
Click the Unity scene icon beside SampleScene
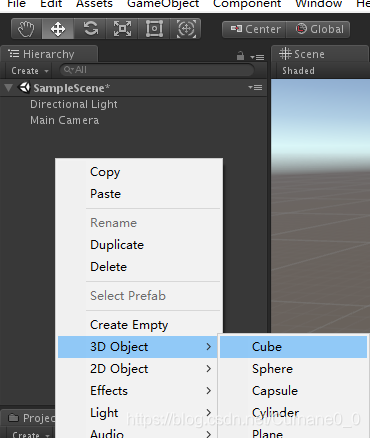24,88
